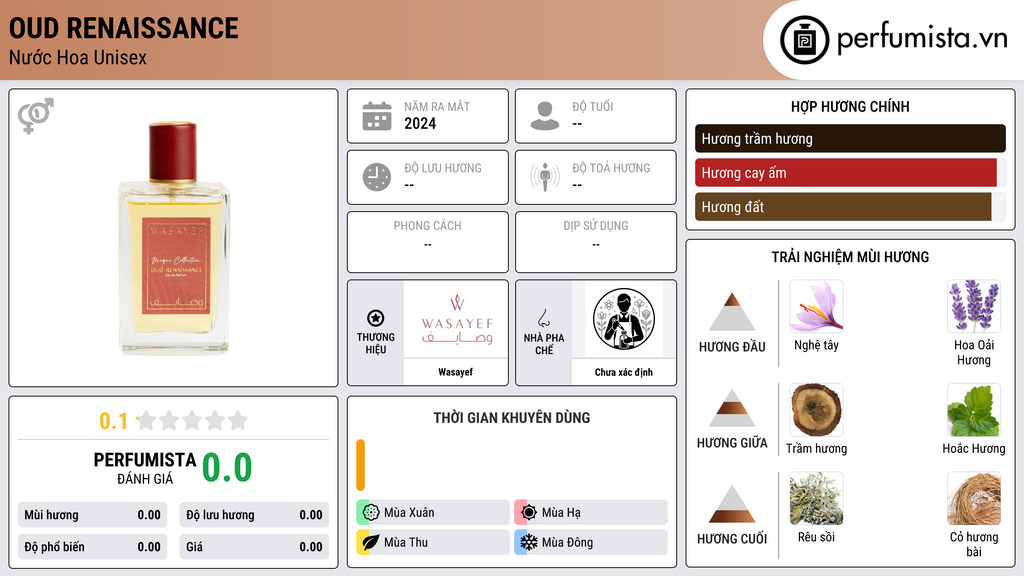This screenshot has height=576, width=1024.
Task: Click the Nghệ tây saffron image
Action: point(816,306)
